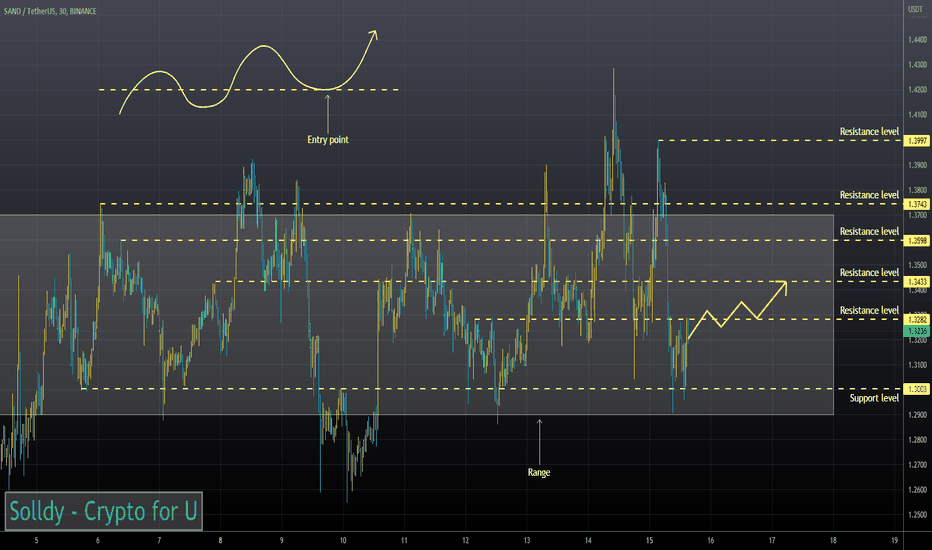Image resolution: width=932 pixels, height=550 pixels.
Task: Click date 6 on the time axis
Action: tap(97, 540)
